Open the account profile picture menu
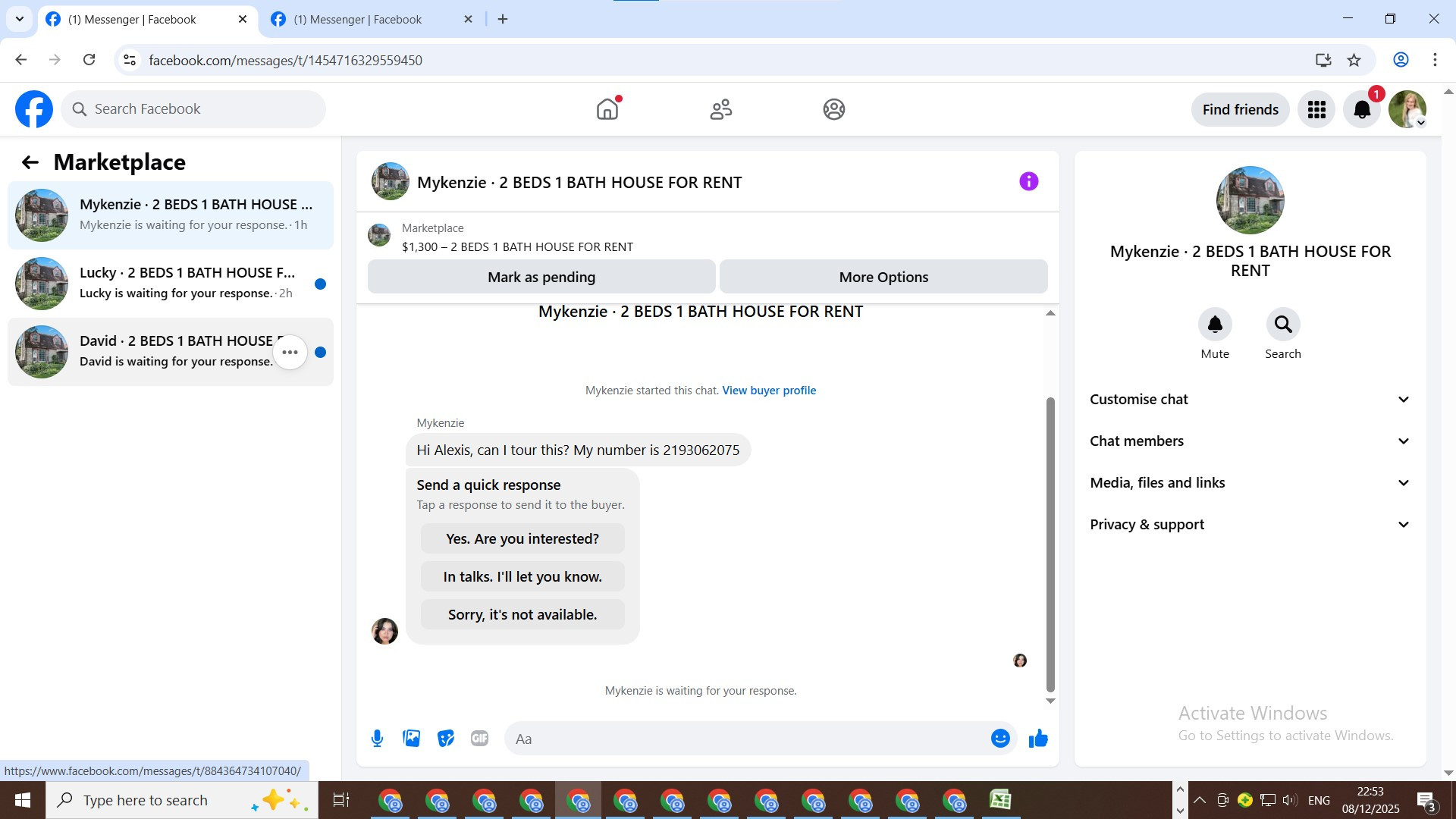The image size is (1456, 819). coord(1407,109)
